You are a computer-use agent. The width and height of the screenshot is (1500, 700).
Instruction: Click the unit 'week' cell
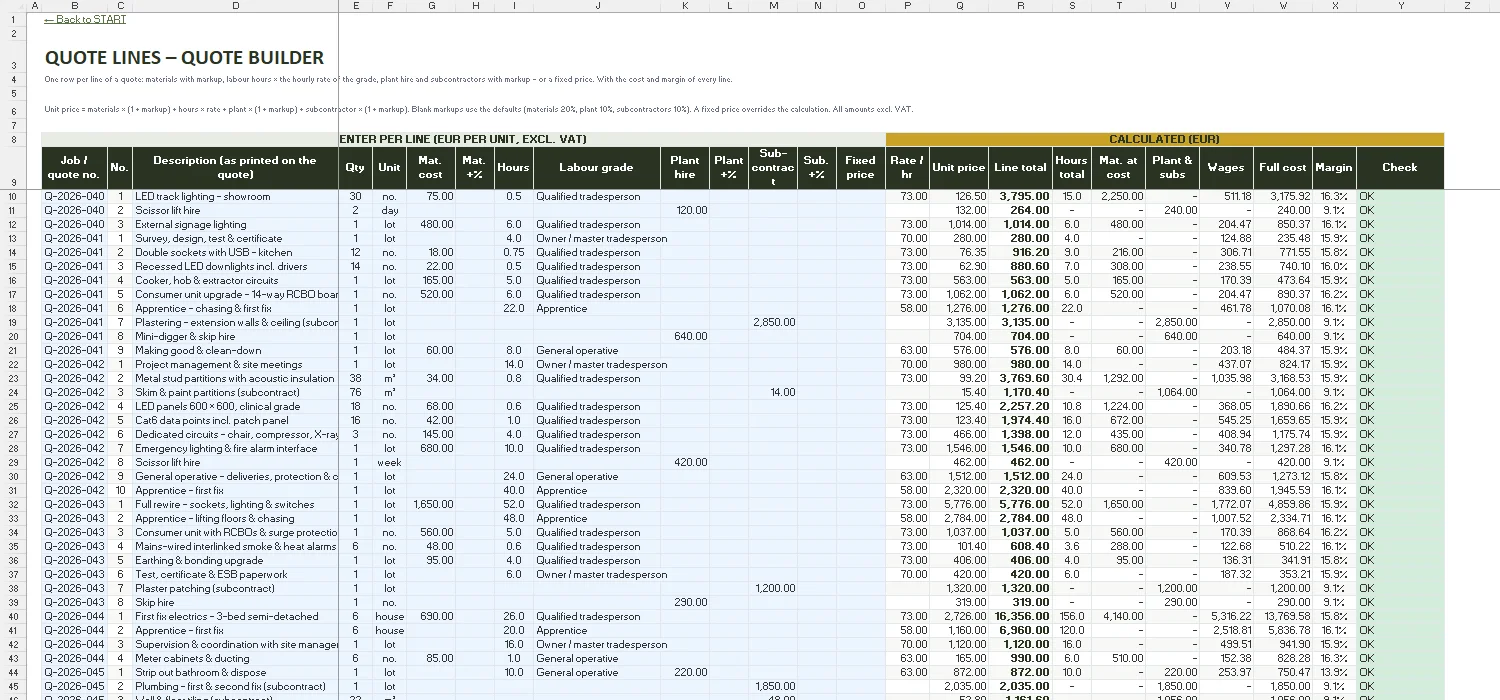[389, 462]
